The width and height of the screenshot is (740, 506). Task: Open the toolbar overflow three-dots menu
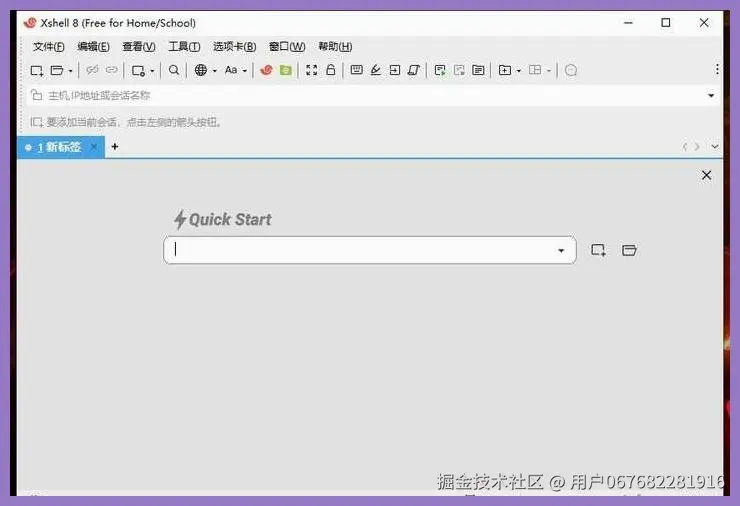pos(717,69)
